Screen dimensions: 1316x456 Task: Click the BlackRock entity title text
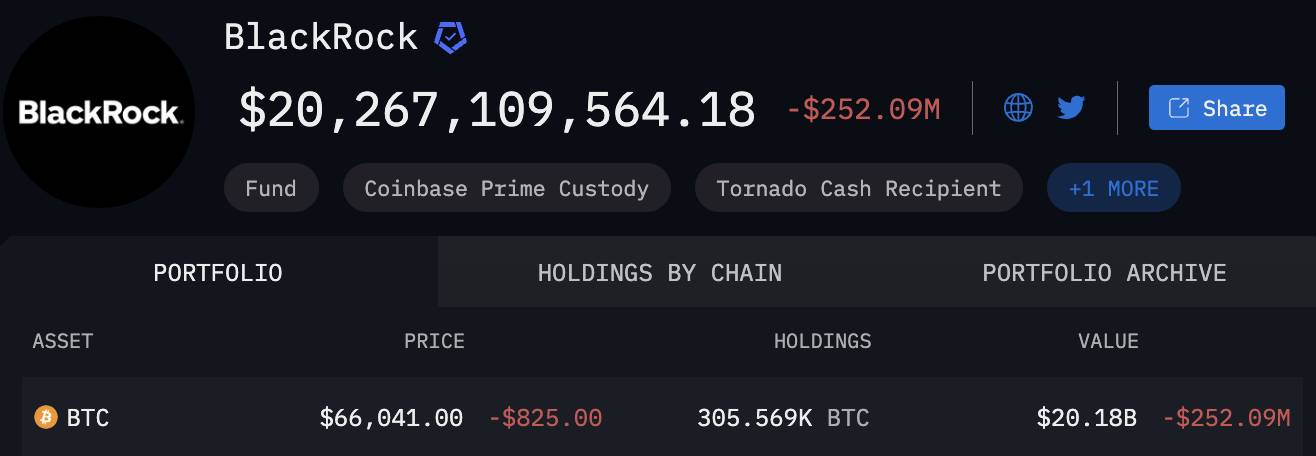coord(321,37)
